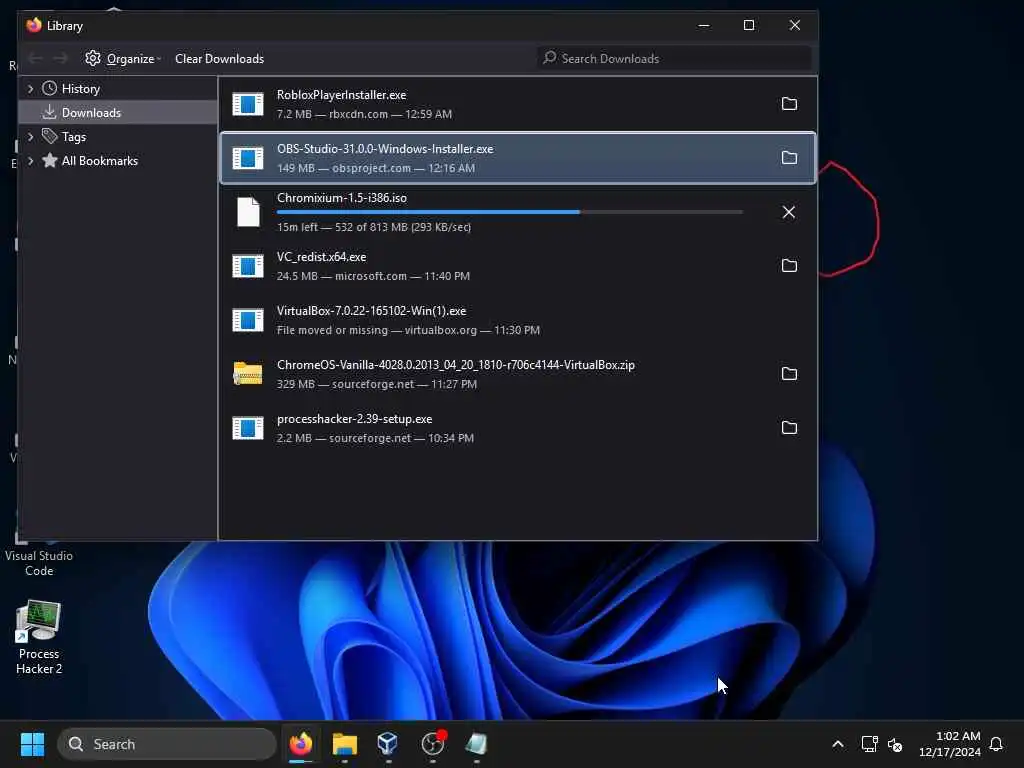
Task: Open Firefox from the taskbar
Action: [x=300, y=744]
